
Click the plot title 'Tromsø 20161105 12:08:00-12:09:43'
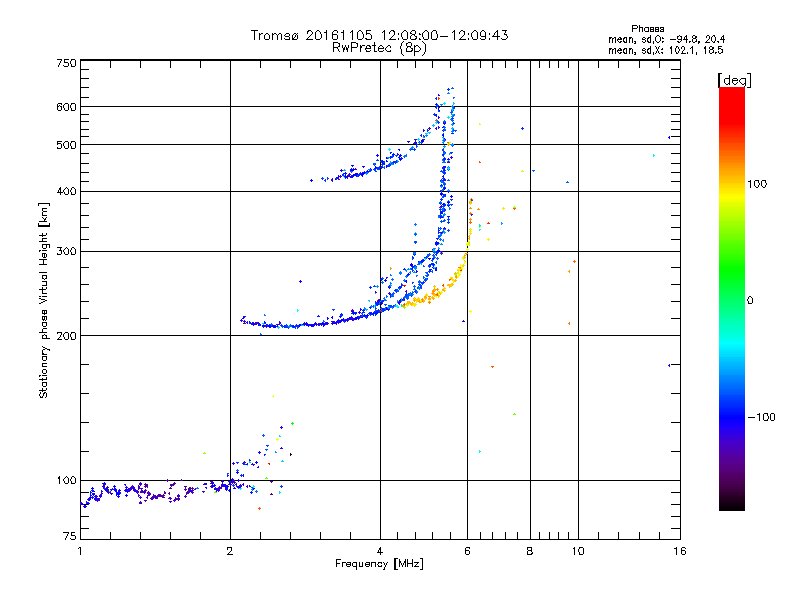pos(379,35)
